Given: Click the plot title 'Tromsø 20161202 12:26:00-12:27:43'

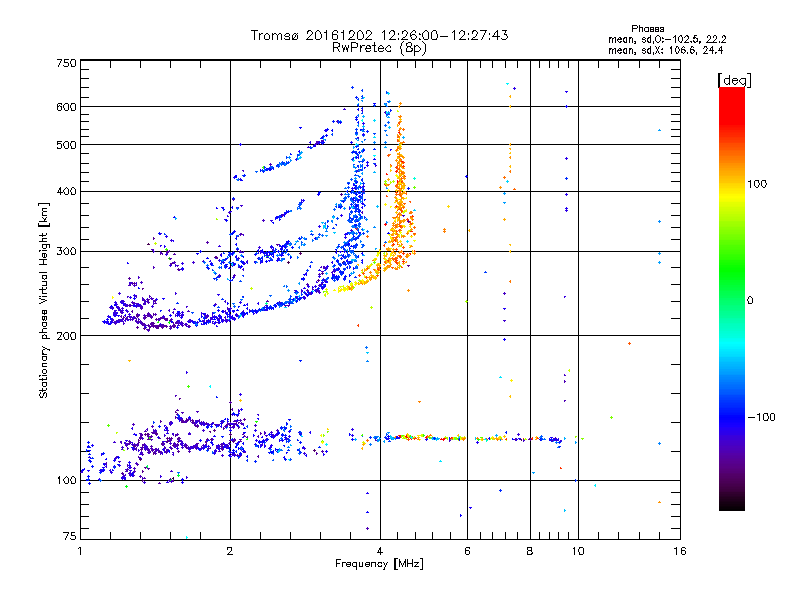Looking at the screenshot, I should pos(379,35).
